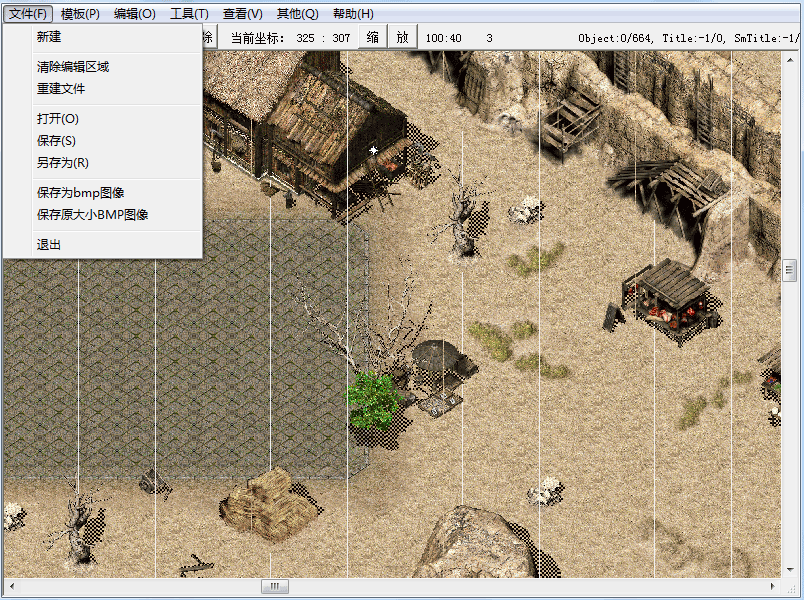Screen dimensions: 804x600
Task: Open the 工具(T) menu
Action: coord(189,14)
